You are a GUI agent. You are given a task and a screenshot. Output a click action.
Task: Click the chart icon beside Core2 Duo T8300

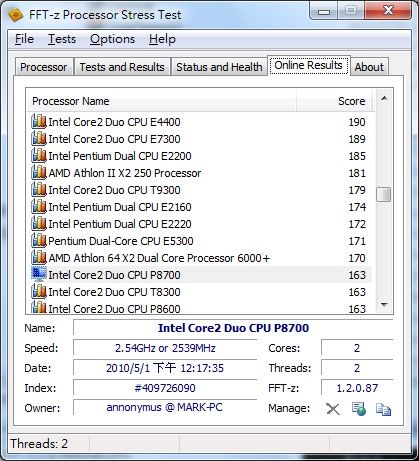pos(39,292)
